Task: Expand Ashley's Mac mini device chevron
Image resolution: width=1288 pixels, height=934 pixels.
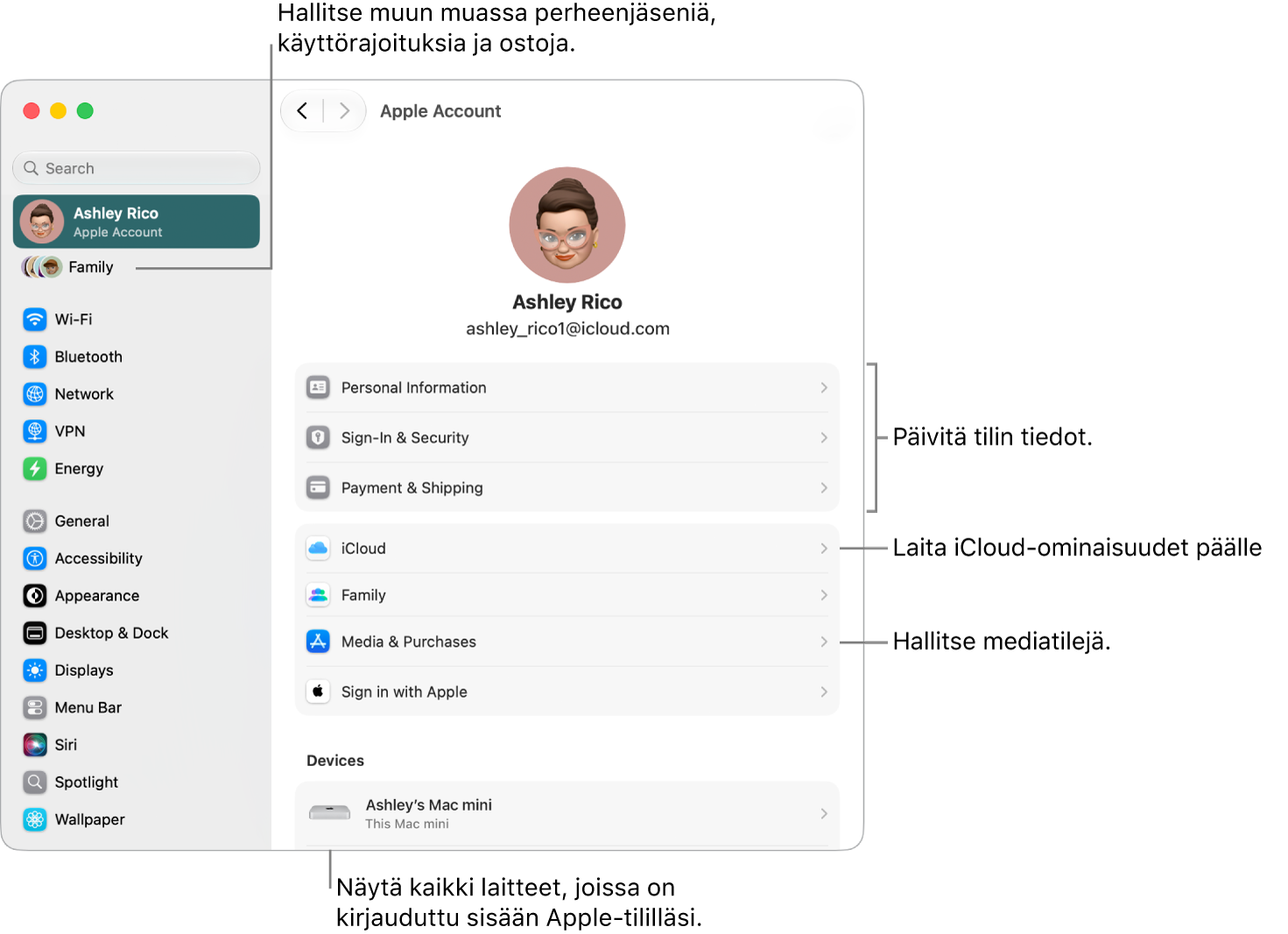Action: click(x=824, y=814)
